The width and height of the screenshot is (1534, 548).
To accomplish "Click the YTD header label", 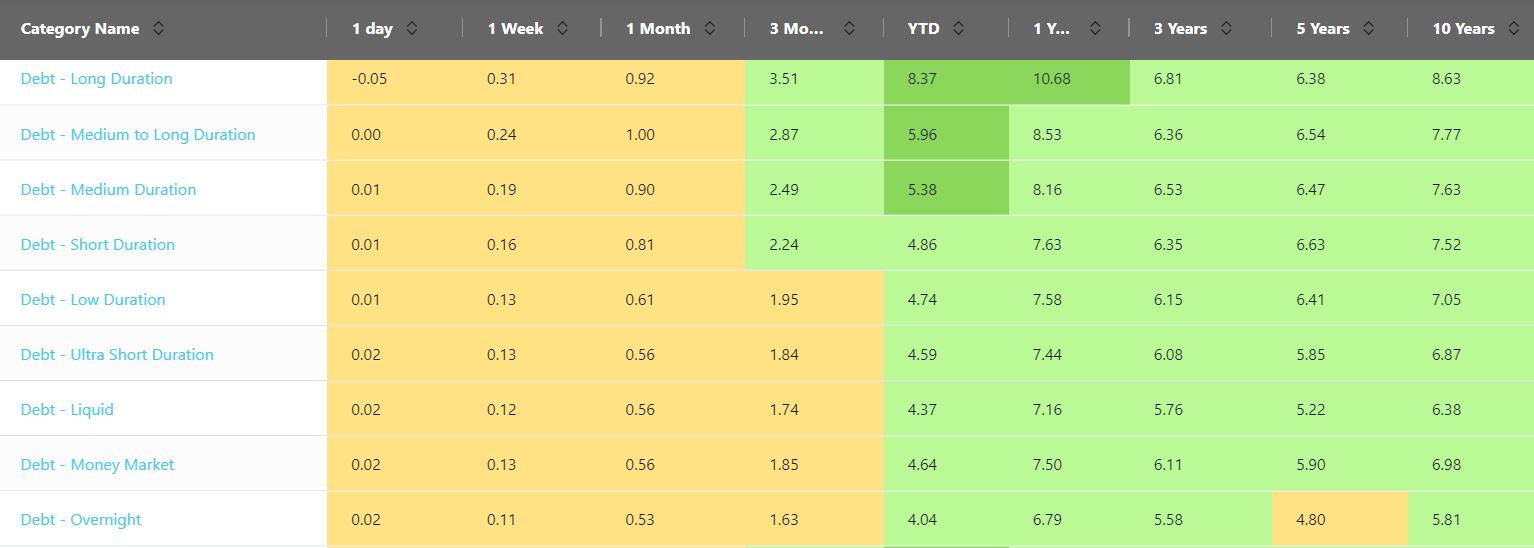I will [x=923, y=29].
